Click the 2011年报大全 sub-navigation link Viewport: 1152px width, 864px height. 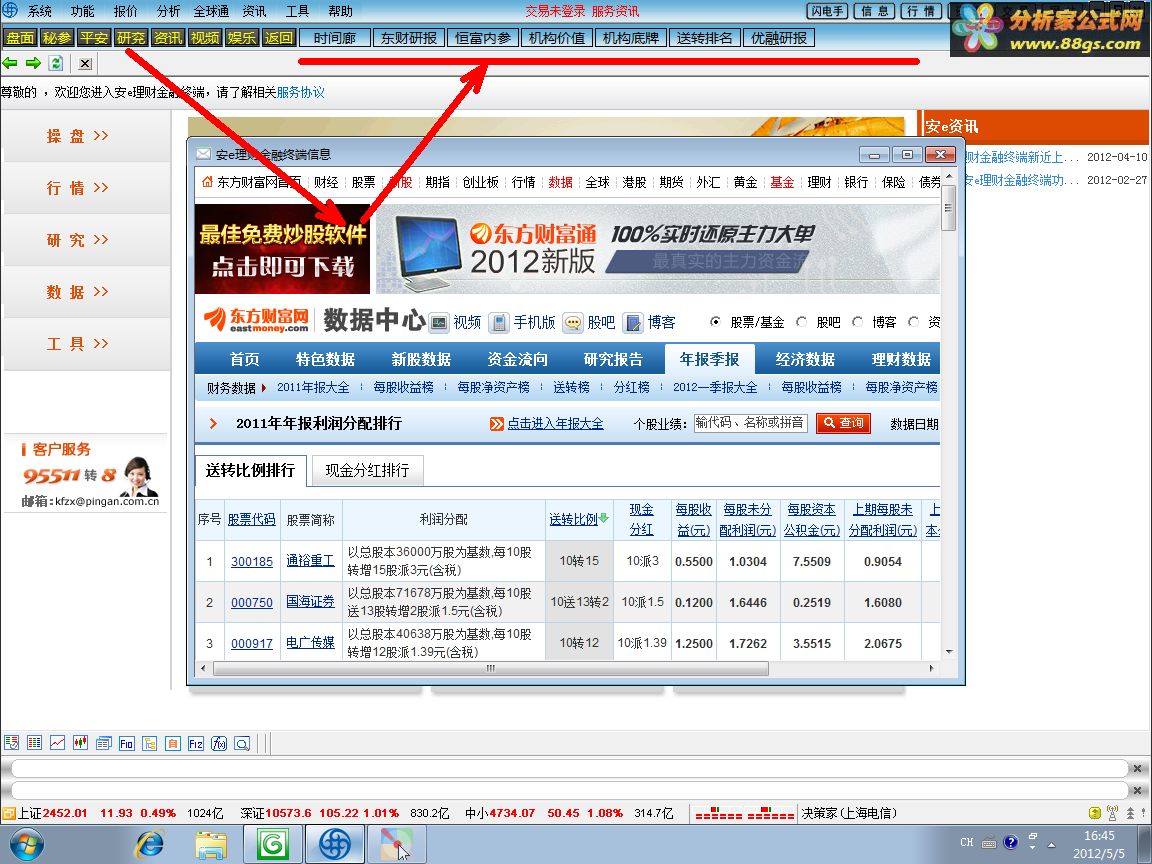[313, 387]
